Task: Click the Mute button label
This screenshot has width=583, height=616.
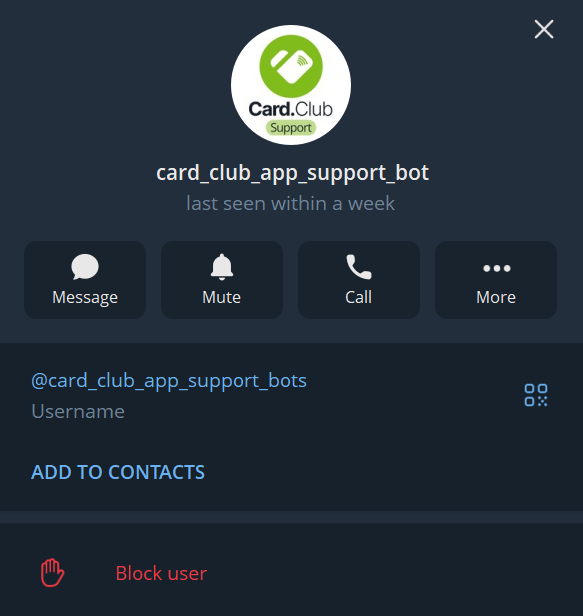Action: [222, 297]
